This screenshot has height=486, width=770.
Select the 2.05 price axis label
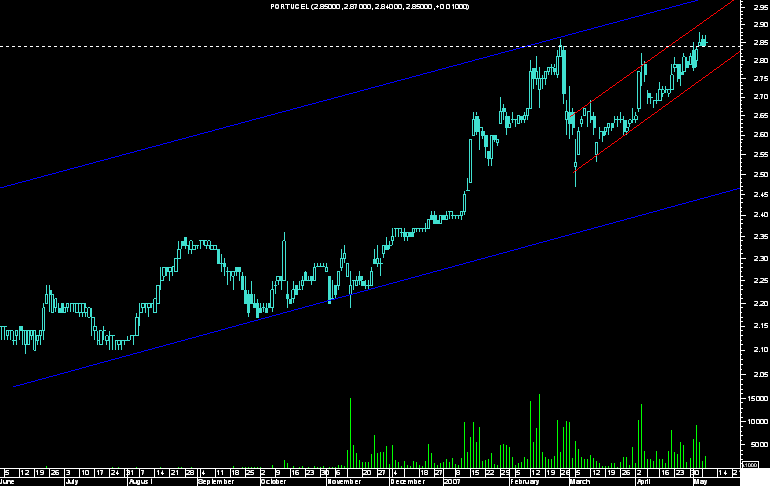(761, 374)
